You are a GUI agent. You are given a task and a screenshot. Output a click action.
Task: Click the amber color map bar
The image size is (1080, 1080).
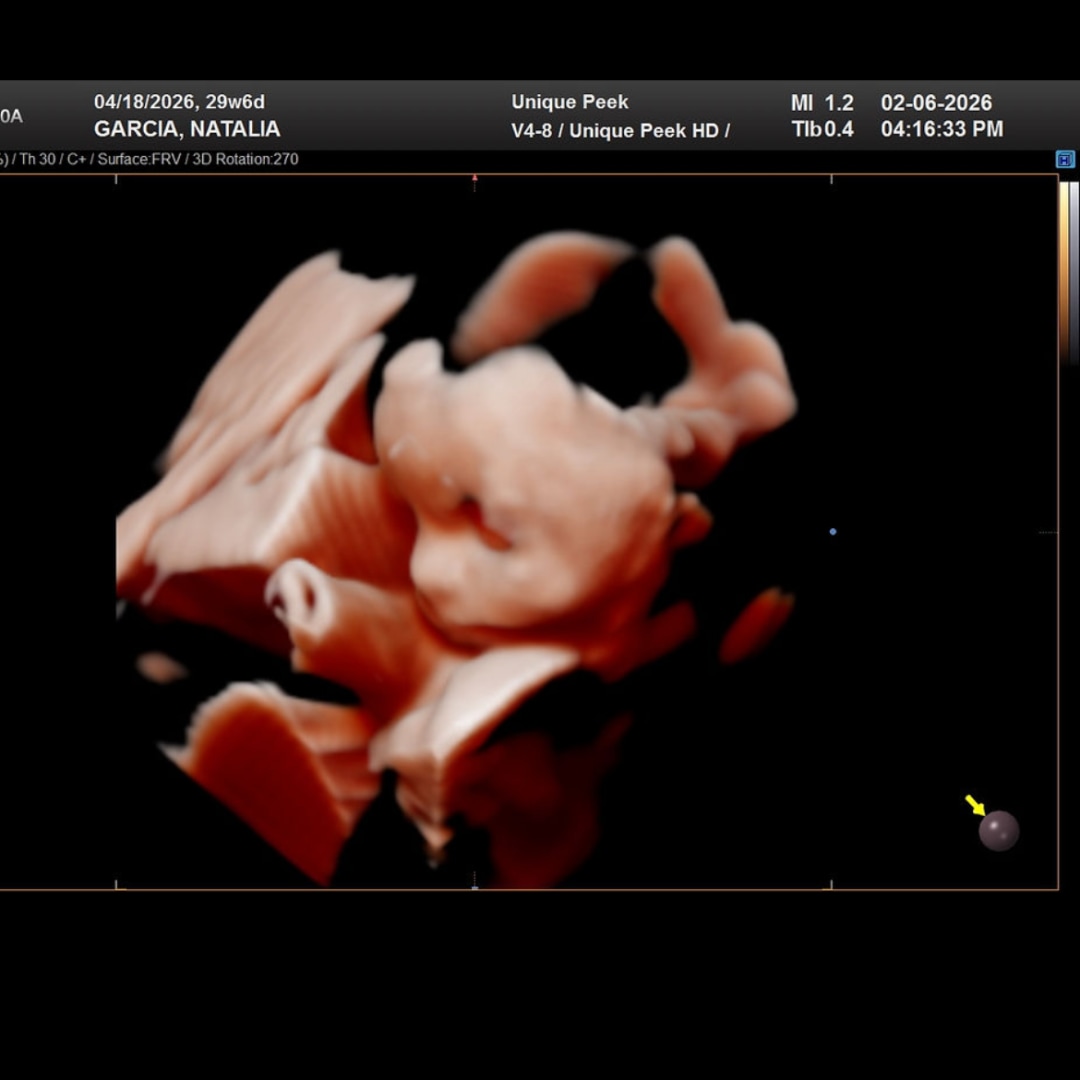[1063, 270]
